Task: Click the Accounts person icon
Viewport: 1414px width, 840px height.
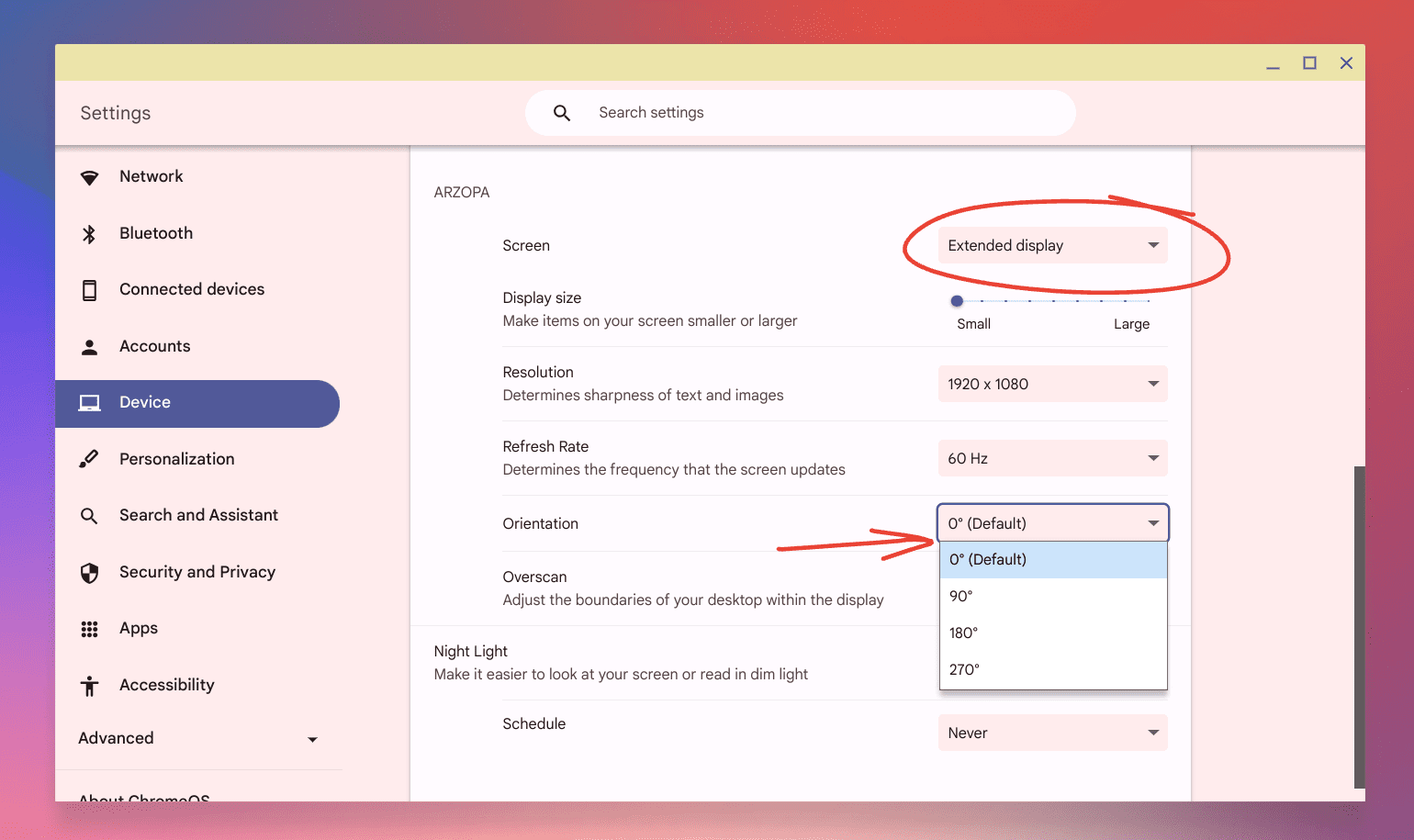Action: (89, 347)
